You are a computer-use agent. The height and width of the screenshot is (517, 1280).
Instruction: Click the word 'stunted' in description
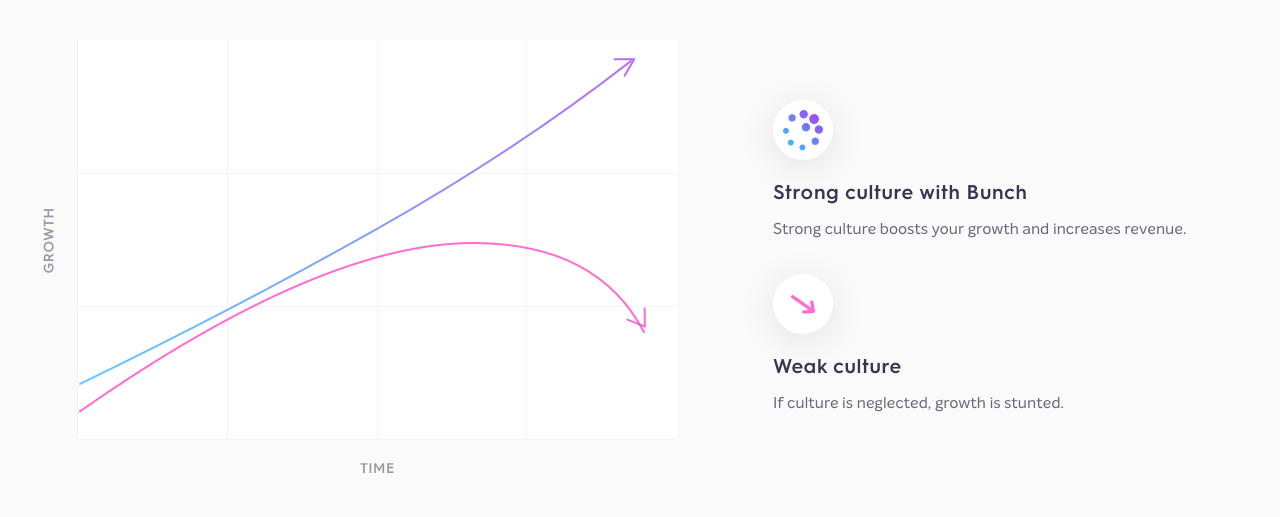click(x=1036, y=403)
